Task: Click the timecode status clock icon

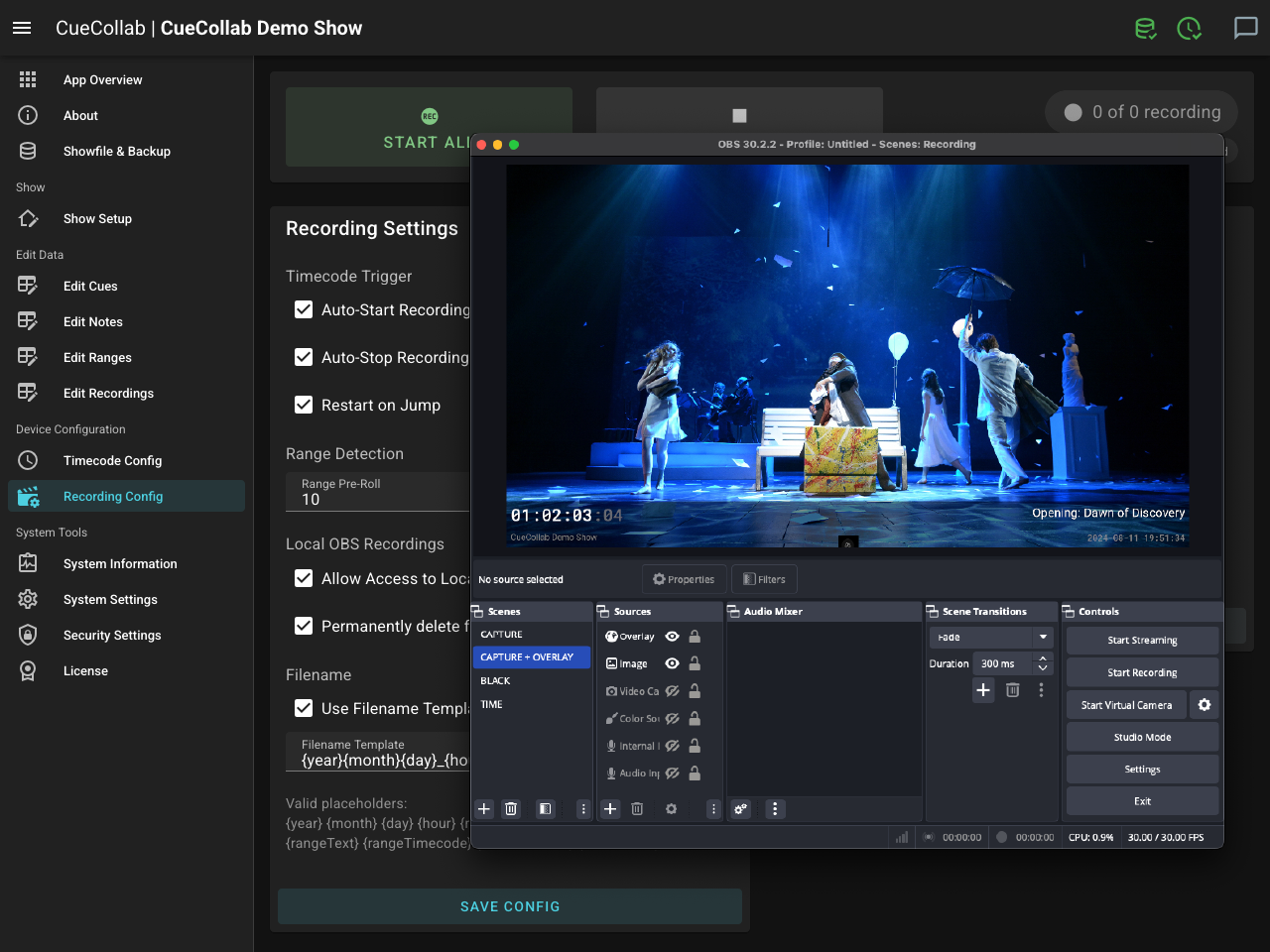Action: pyautogui.click(x=1189, y=28)
